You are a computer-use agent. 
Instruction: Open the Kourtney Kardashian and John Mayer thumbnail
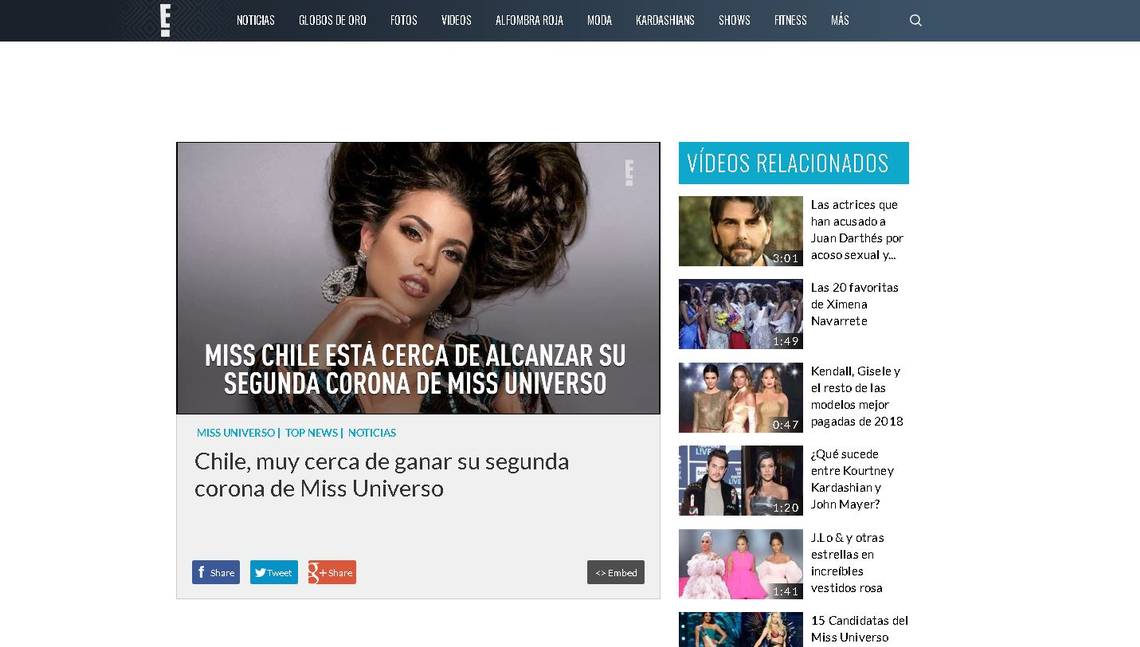tap(741, 481)
